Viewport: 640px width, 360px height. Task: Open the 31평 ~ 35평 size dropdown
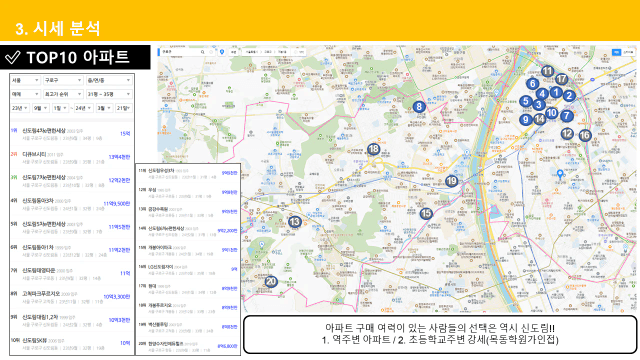coord(109,94)
